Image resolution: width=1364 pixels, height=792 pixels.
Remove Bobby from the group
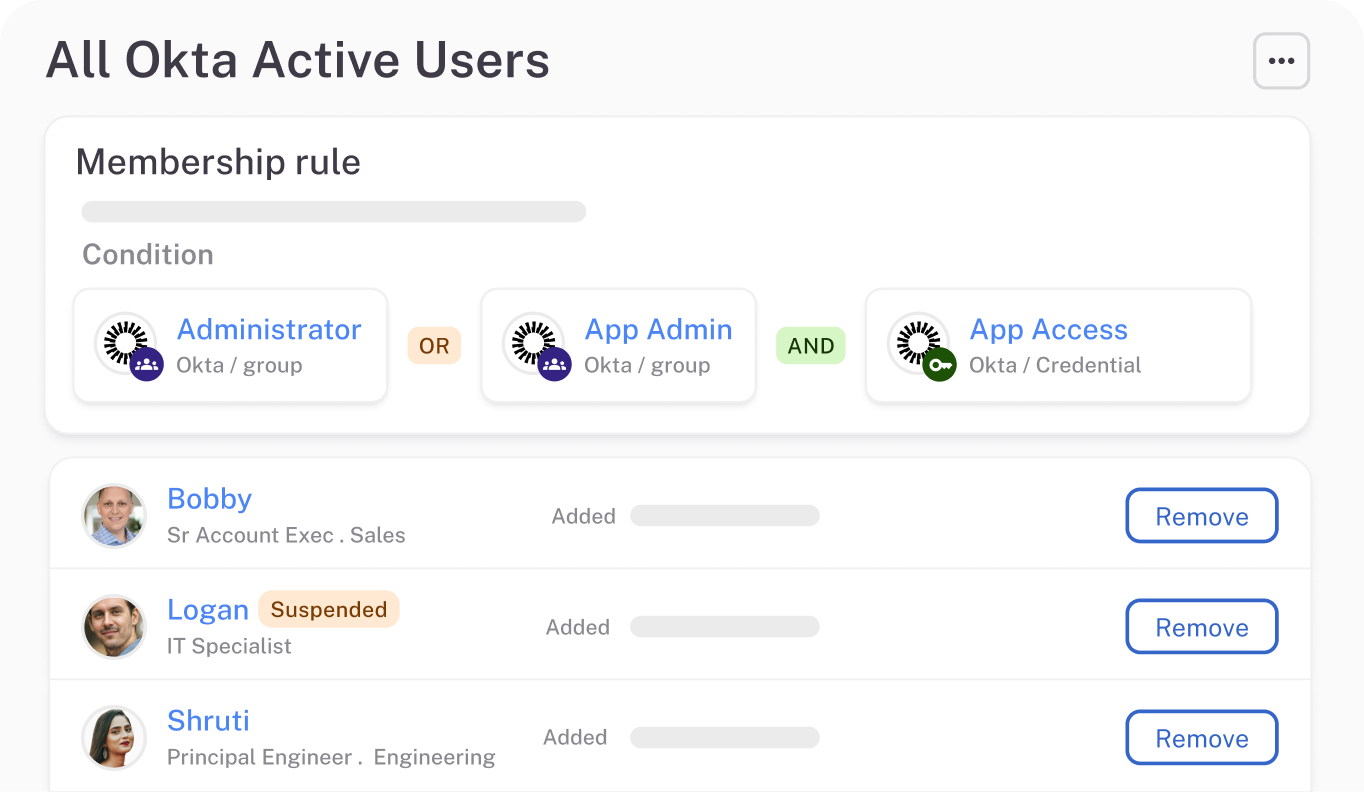1201,516
